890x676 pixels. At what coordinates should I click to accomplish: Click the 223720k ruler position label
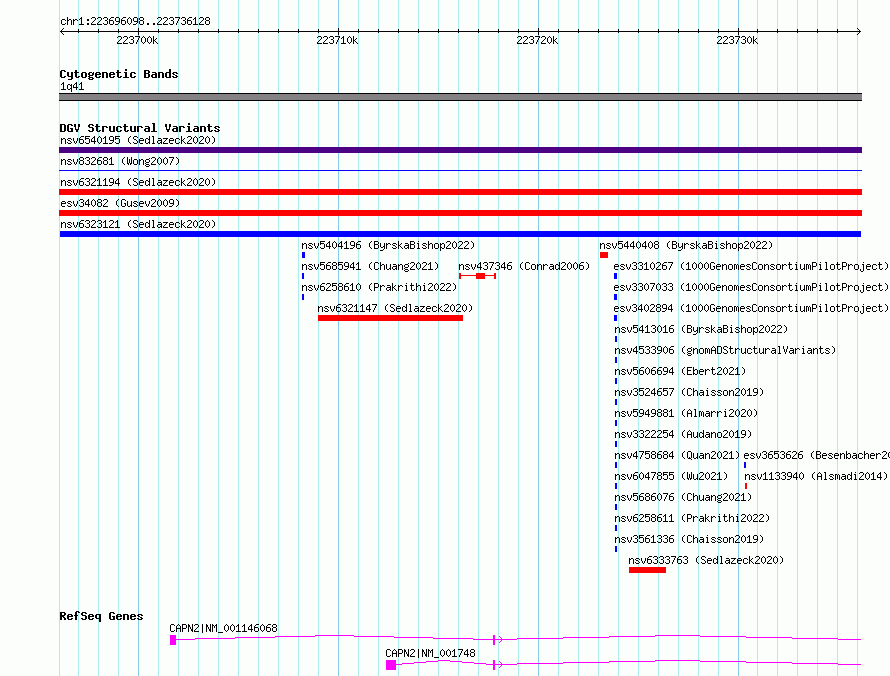pyautogui.click(x=537, y=40)
